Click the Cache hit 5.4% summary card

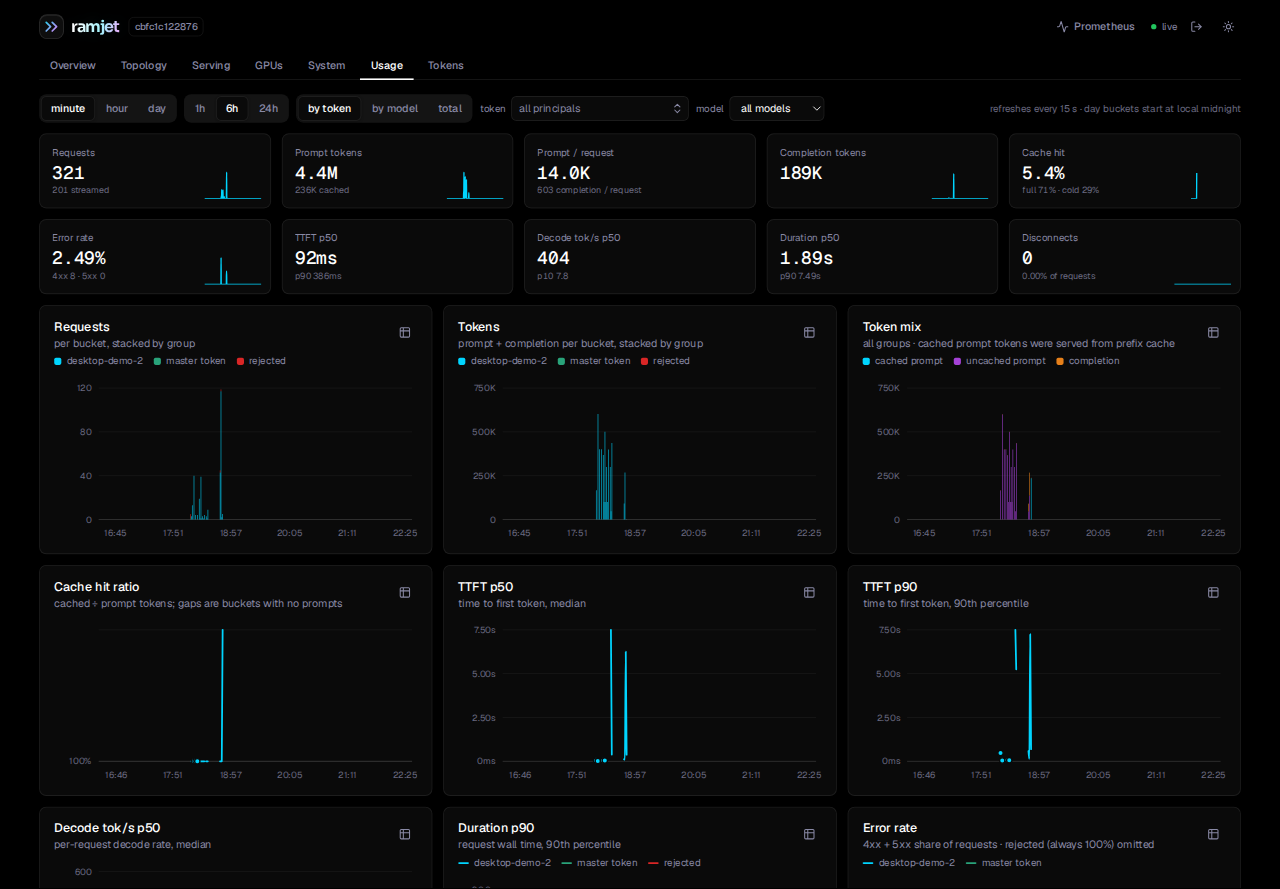1125,171
